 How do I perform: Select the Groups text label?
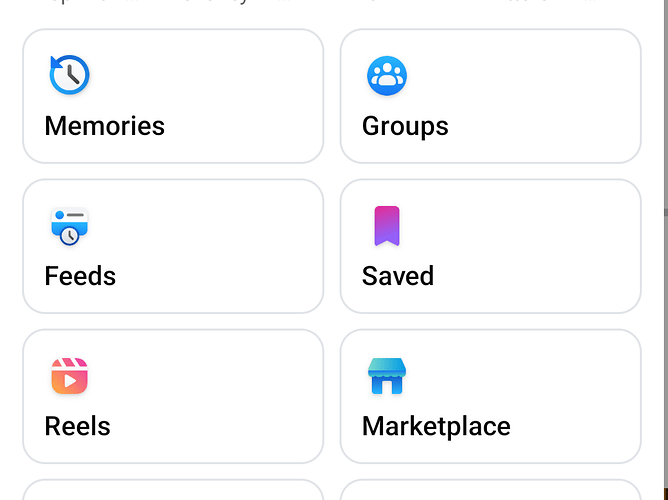coord(405,126)
